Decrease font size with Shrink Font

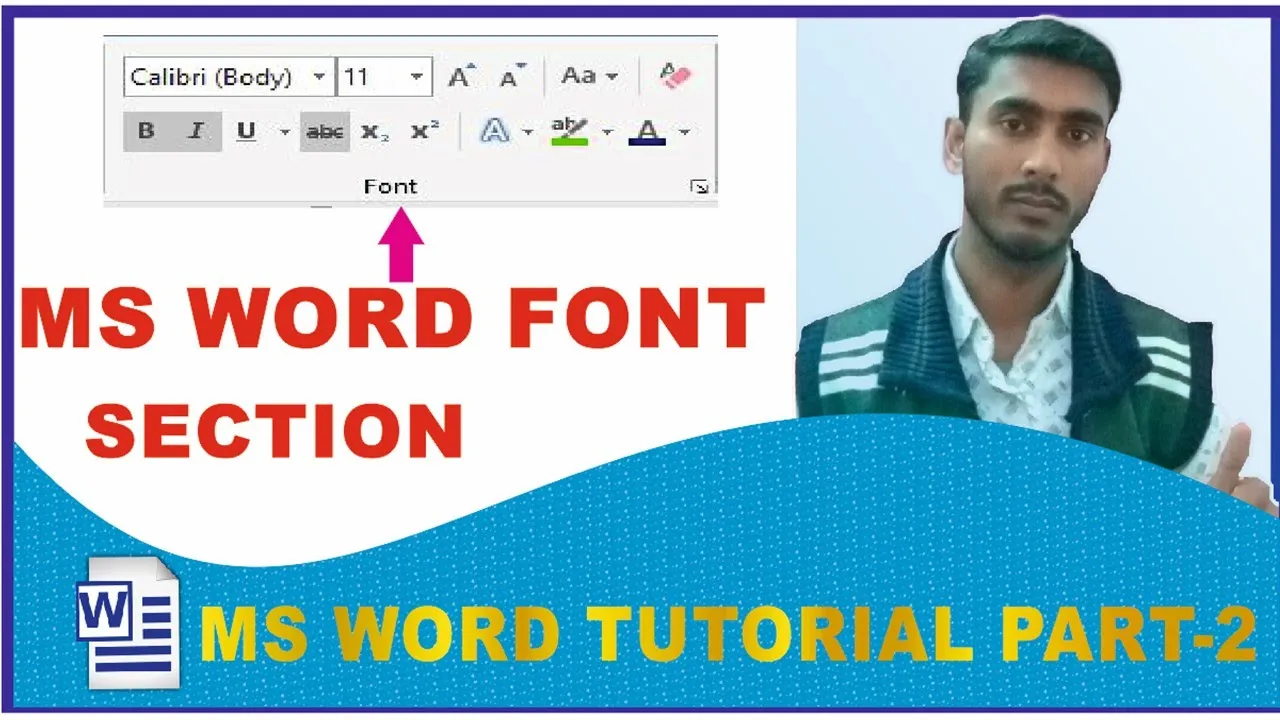point(512,77)
